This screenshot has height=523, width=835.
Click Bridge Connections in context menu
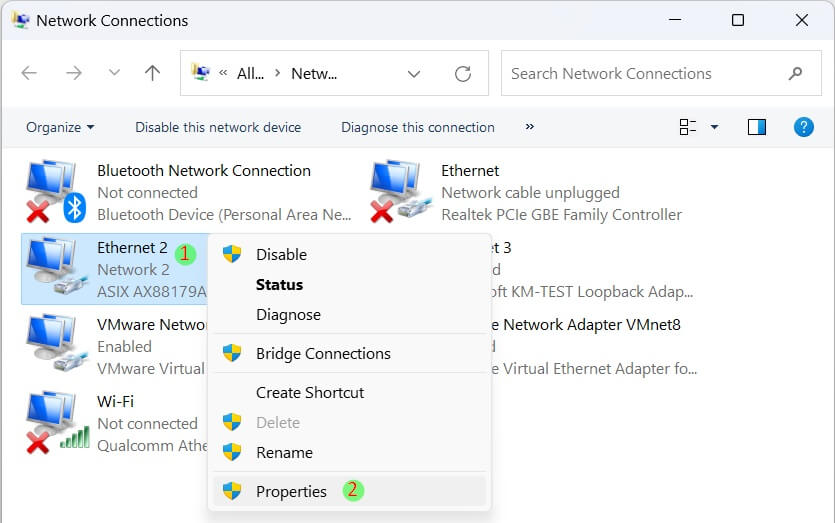point(323,353)
